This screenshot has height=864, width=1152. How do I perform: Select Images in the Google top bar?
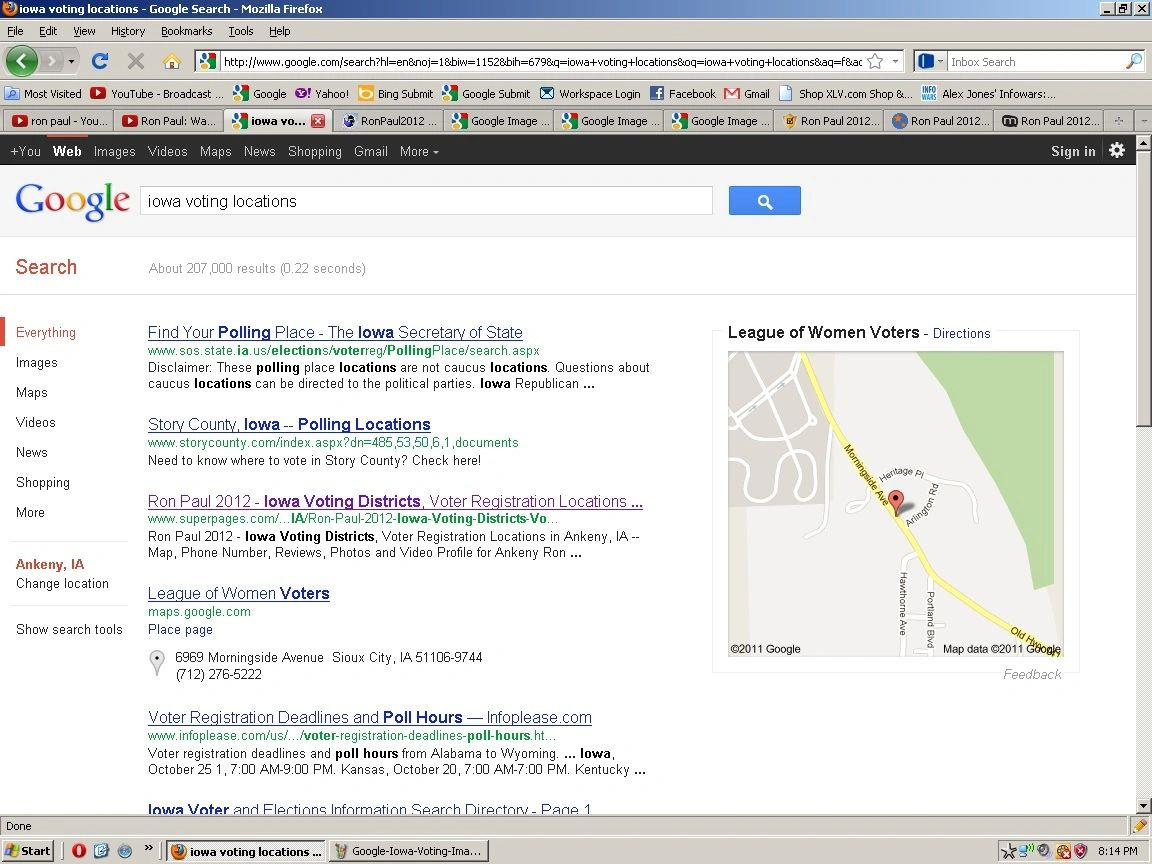115,151
